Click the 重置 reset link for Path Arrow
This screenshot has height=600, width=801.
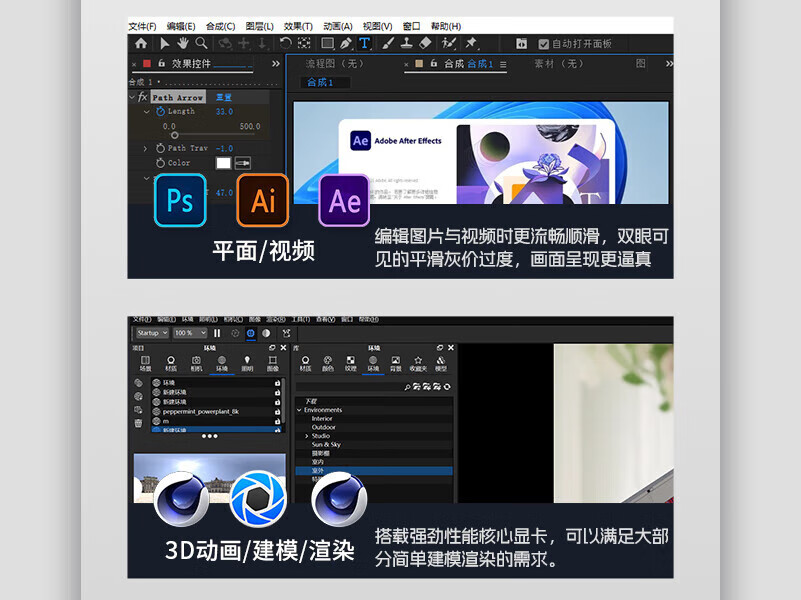pyautogui.click(x=224, y=97)
